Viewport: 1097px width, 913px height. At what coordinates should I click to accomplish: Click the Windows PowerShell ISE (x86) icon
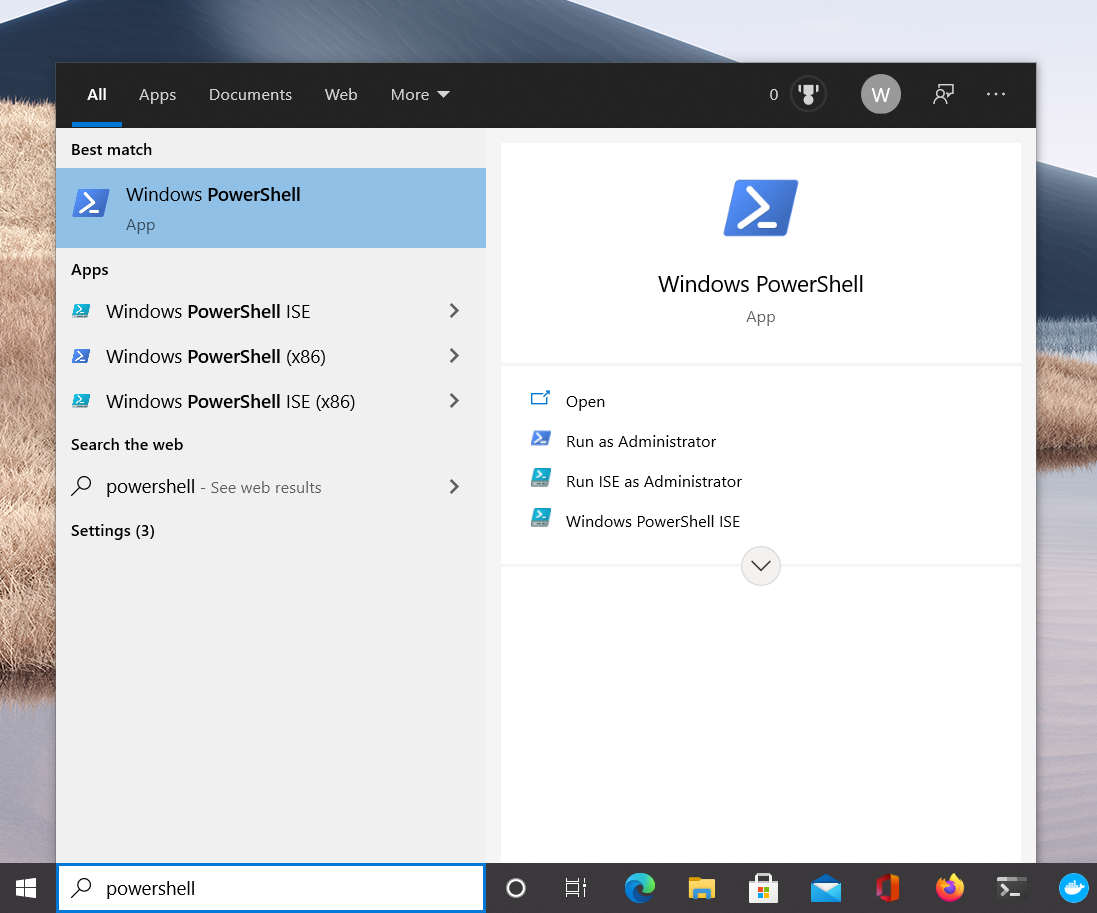coord(81,401)
